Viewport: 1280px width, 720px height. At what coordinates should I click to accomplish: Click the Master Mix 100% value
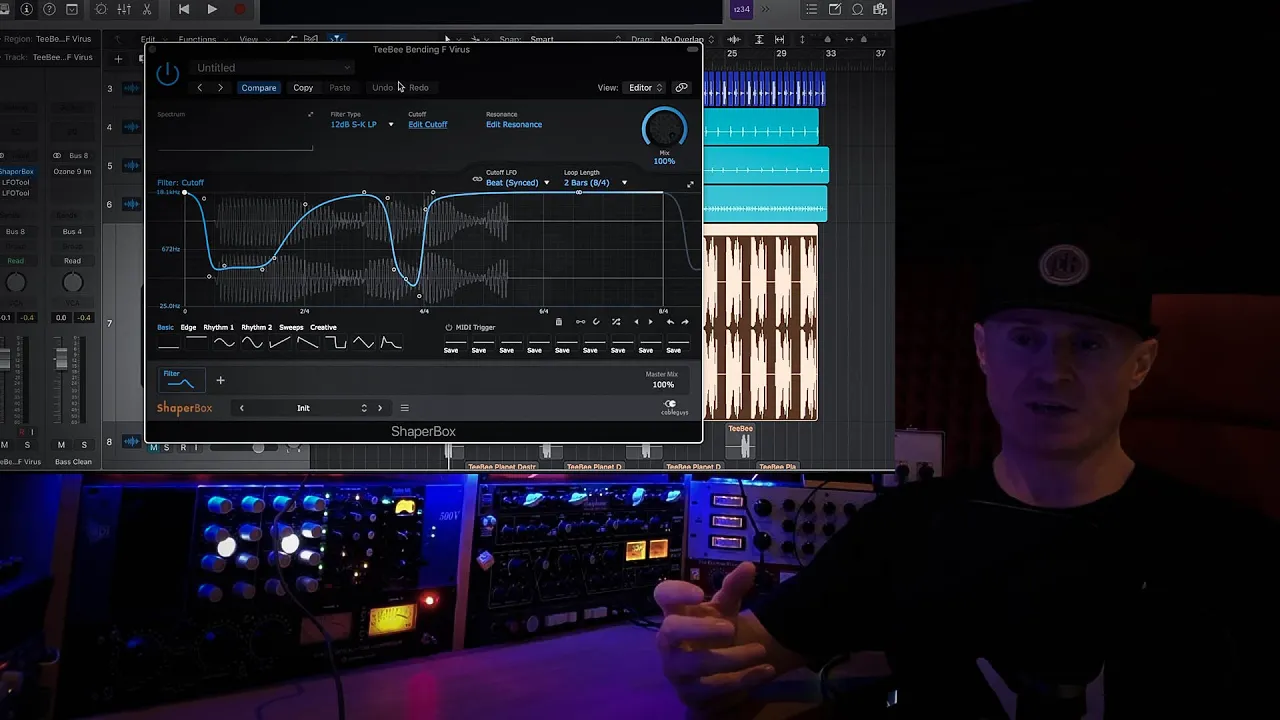tap(663, 385)
